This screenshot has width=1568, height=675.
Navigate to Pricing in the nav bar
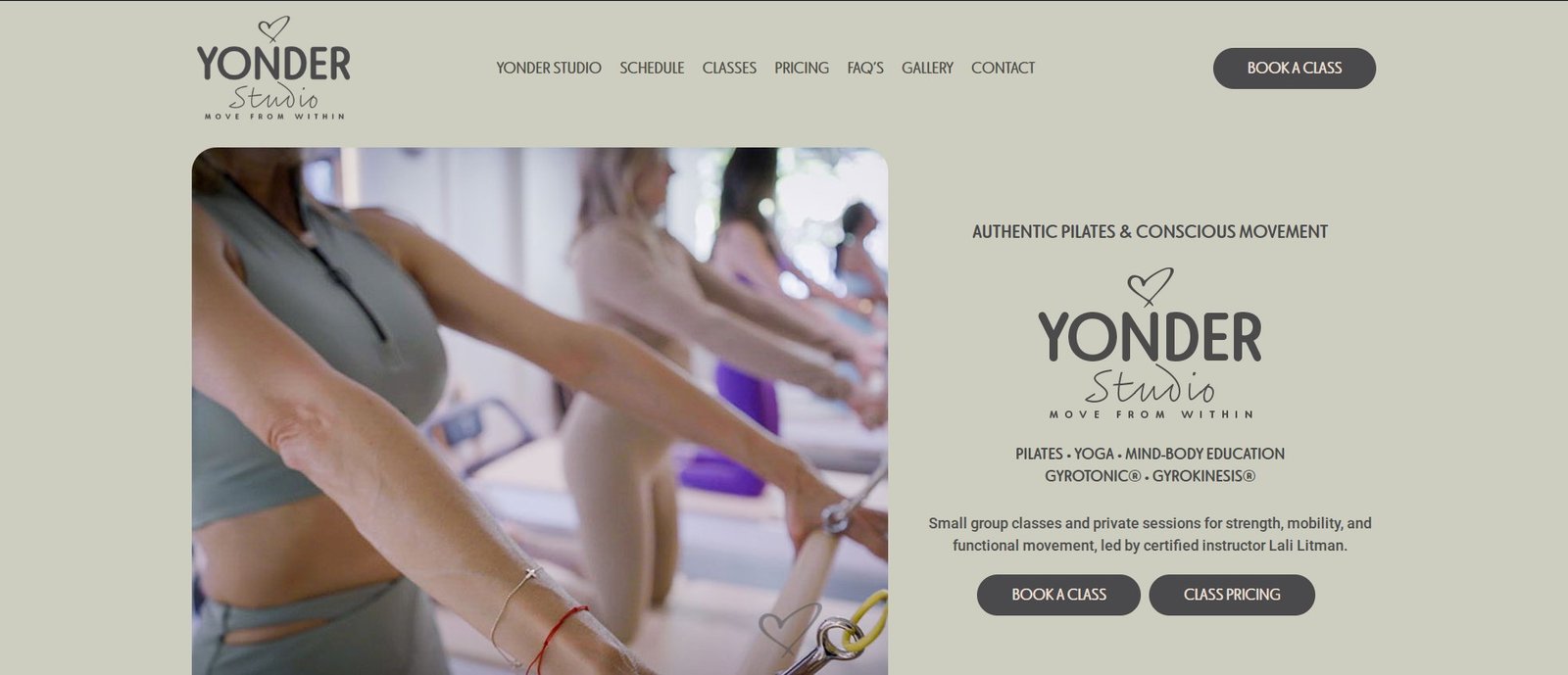[x=802, y=68]
